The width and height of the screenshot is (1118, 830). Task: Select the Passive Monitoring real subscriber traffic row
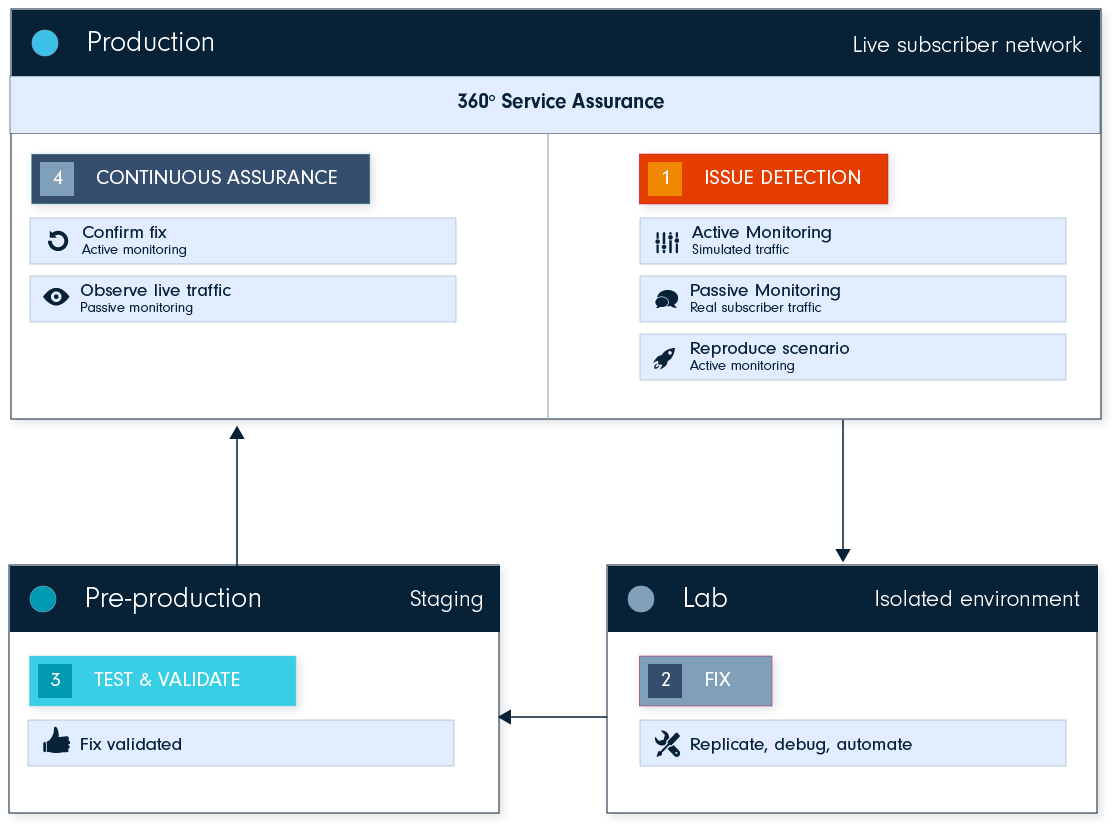[852, 299]
